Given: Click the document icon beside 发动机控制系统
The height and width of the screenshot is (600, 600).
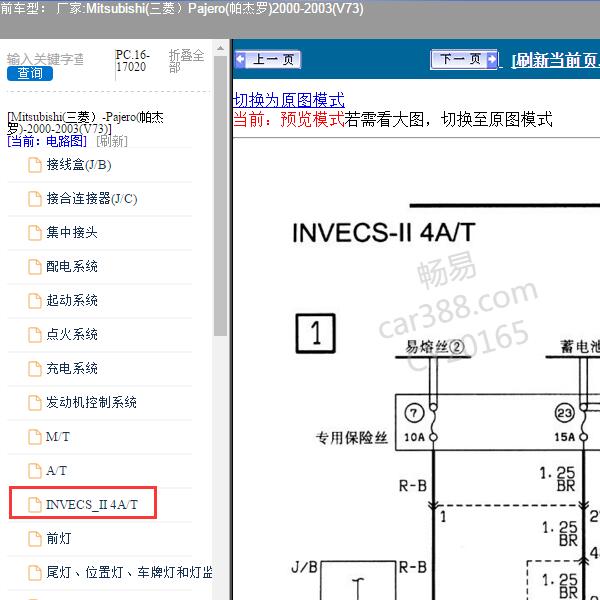Looking at the screenshot, I should click(35, 403).
